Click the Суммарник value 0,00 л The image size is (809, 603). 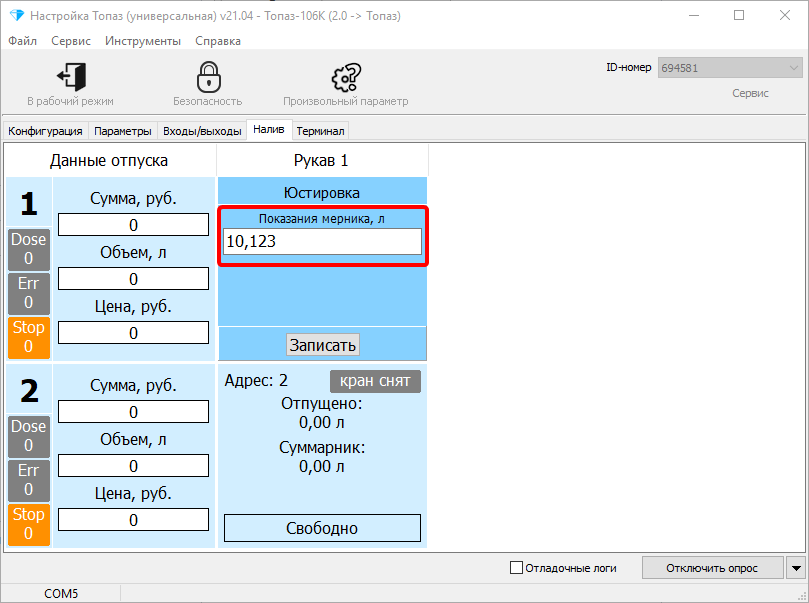click(322, 466)
